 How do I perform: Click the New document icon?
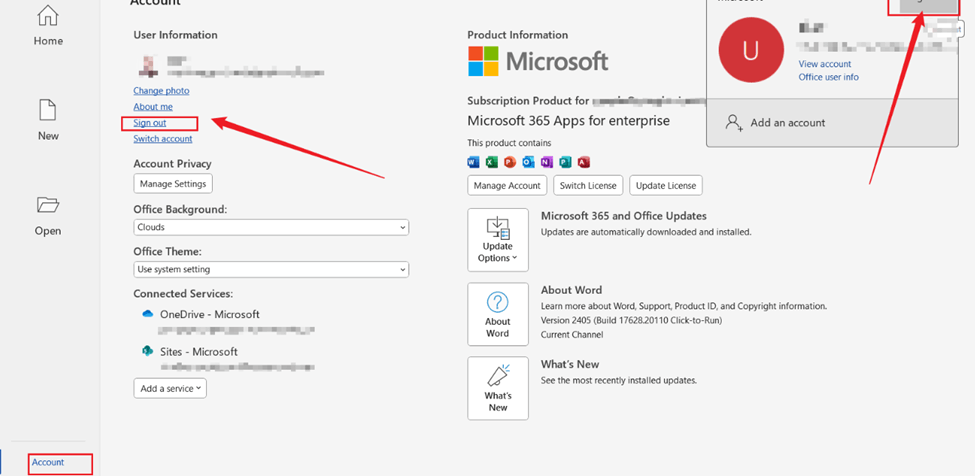[48, 110]
